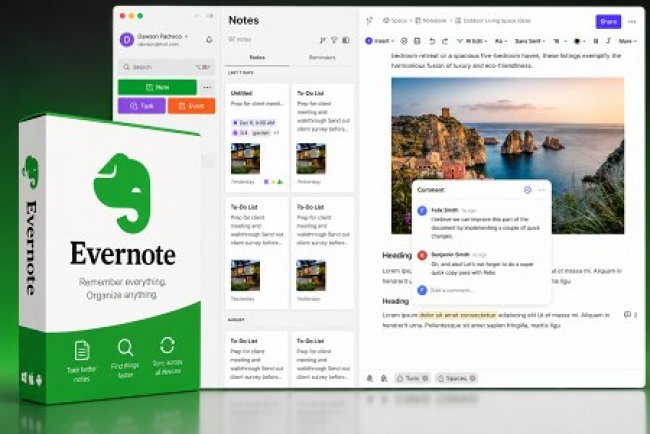Click the Benjamin Smith name in the comments

pyautogui.click(x=450, y=255)
